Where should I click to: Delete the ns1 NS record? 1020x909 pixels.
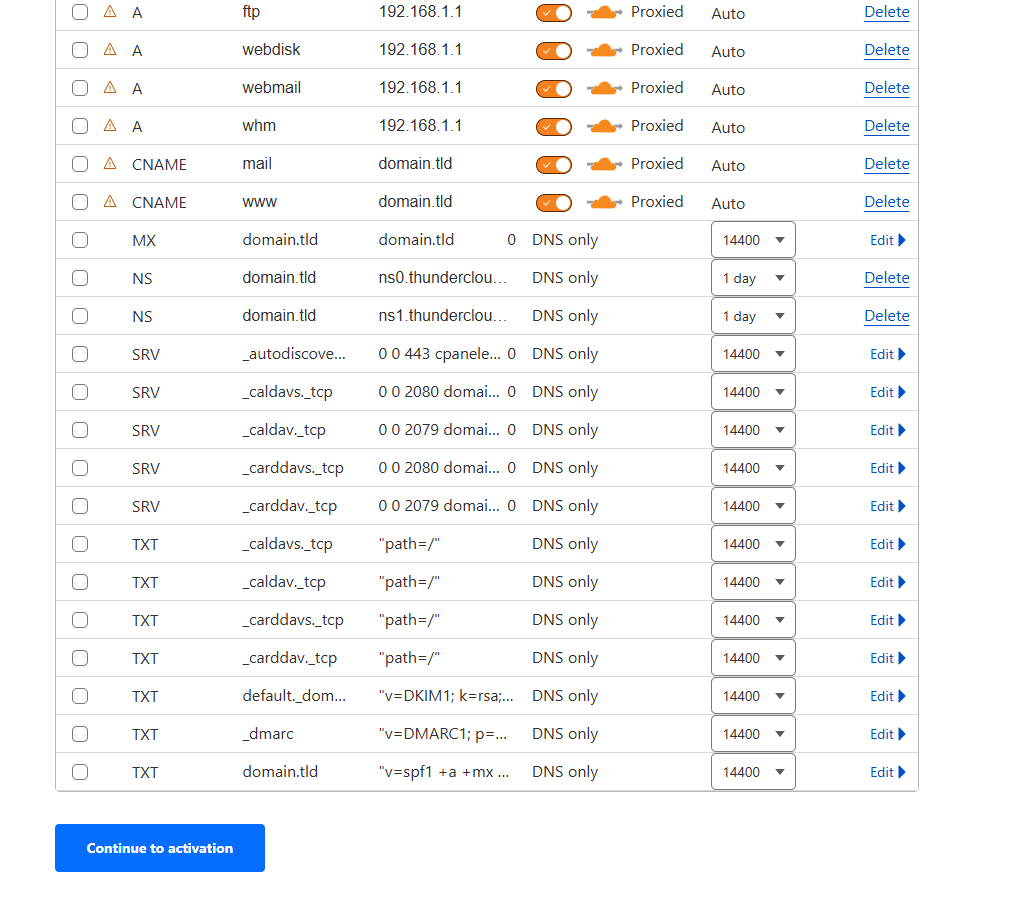(x=887, y=316)
